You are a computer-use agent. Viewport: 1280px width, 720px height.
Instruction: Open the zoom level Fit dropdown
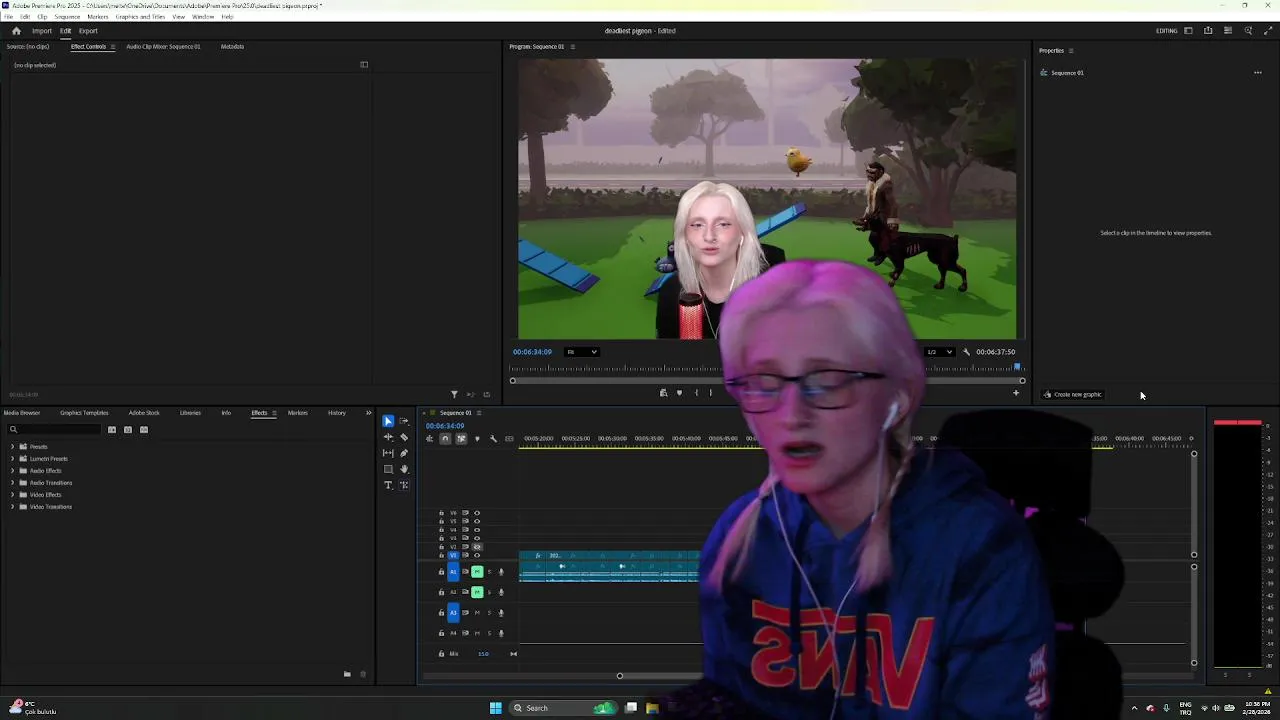pos(582,352)
